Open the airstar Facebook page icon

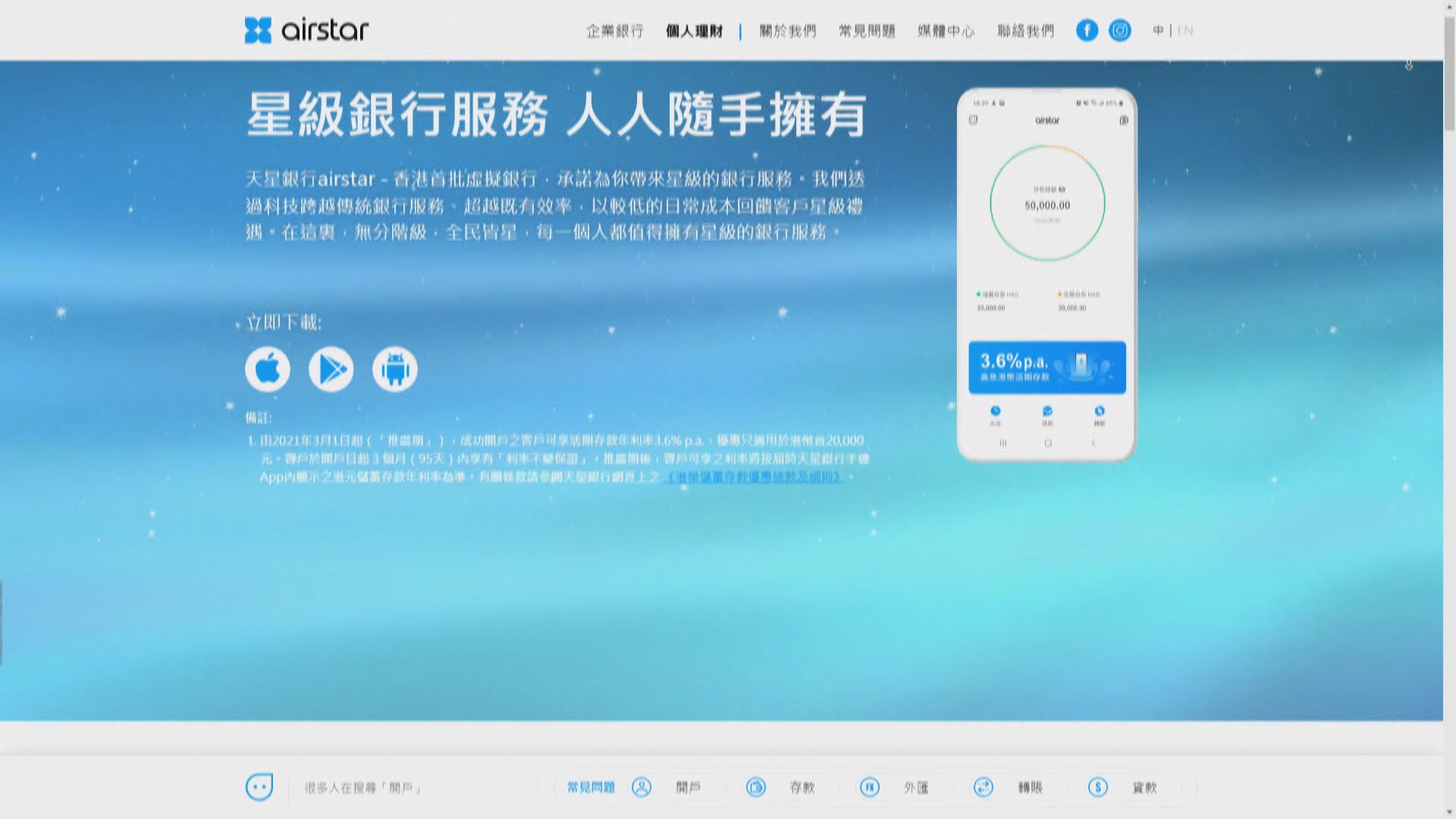tap(1087, 30)
